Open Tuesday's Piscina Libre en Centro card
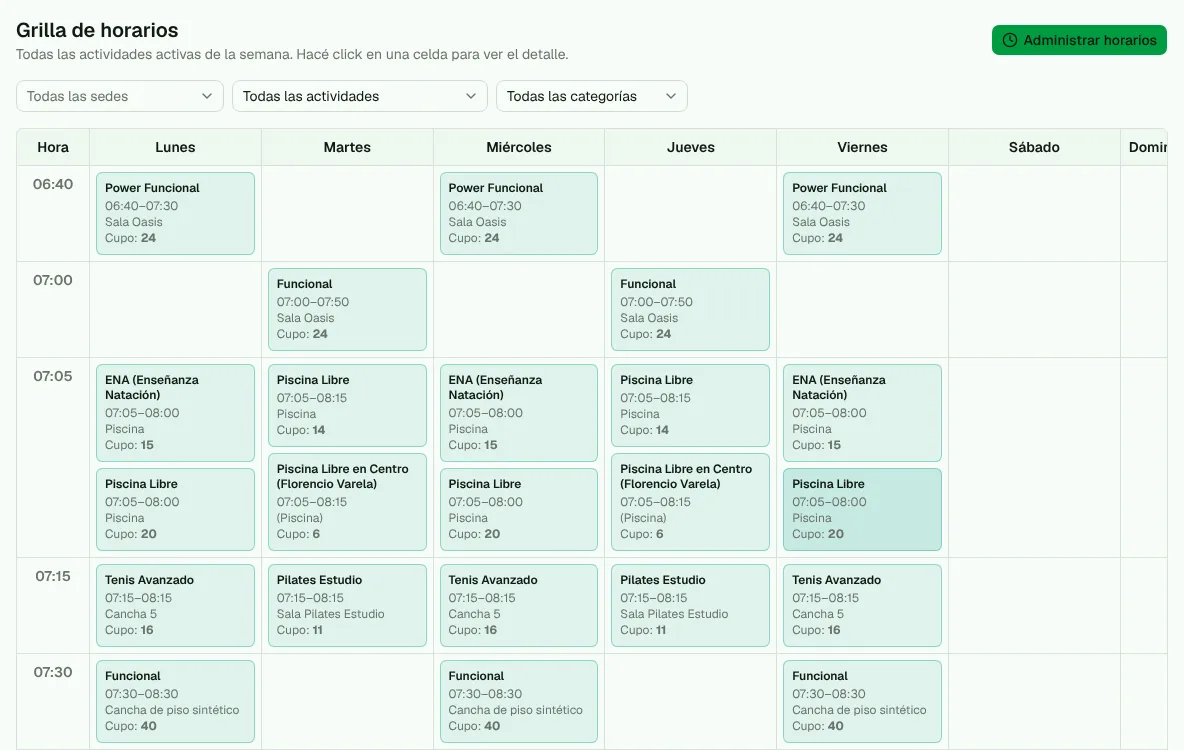This screenshot has height=750, width=1184. 347,502
